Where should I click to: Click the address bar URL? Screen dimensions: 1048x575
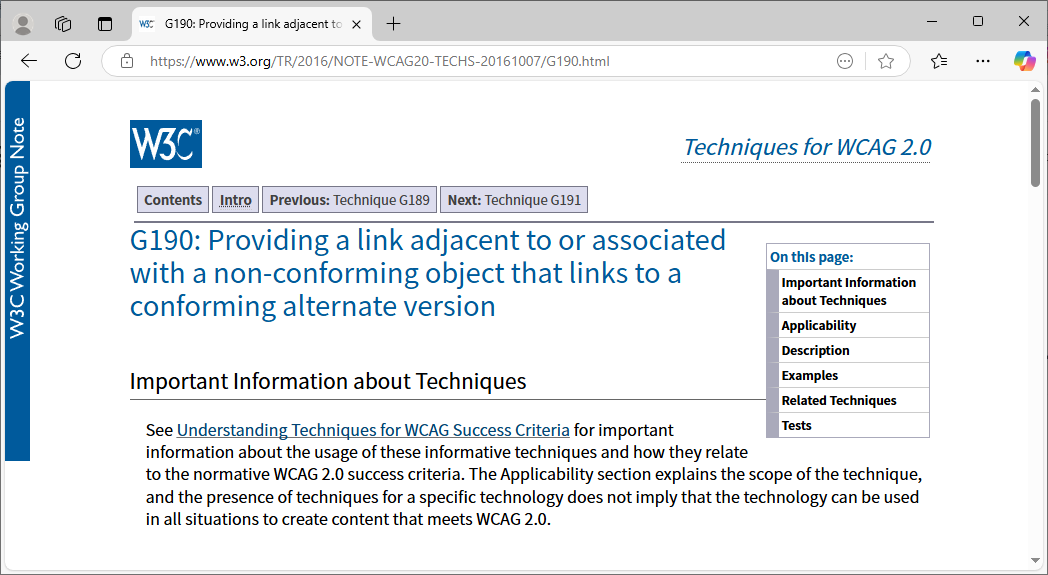(380, 62)
